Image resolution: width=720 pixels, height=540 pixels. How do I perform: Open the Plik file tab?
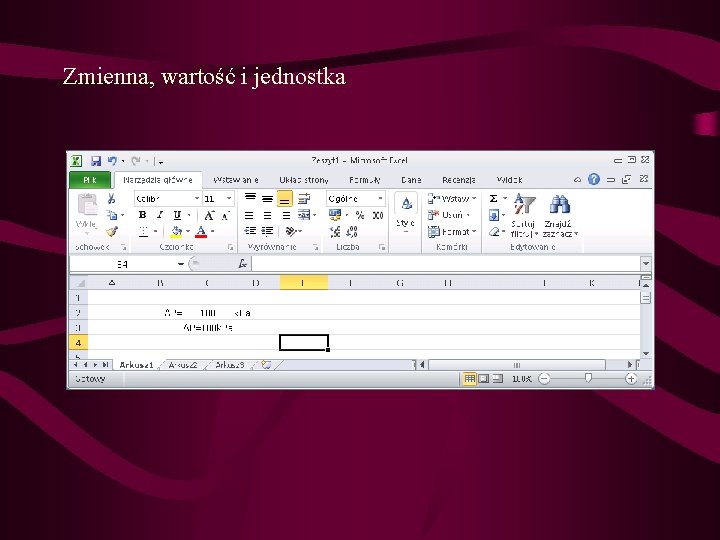pos(90,180)
